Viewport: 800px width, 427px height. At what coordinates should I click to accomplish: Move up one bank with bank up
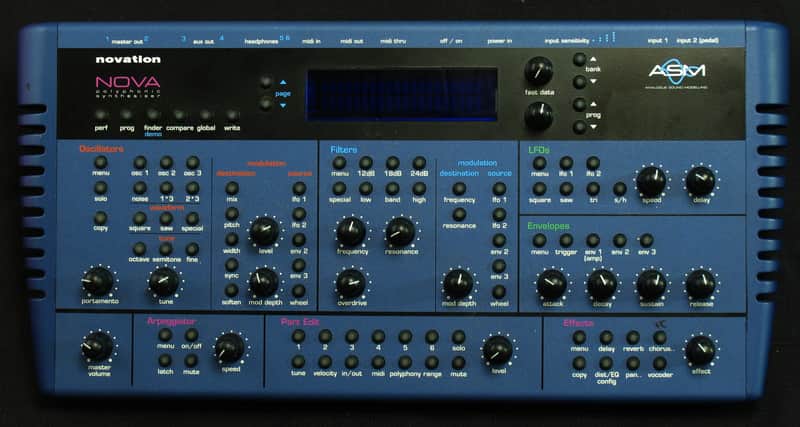(x=579, y=59)
